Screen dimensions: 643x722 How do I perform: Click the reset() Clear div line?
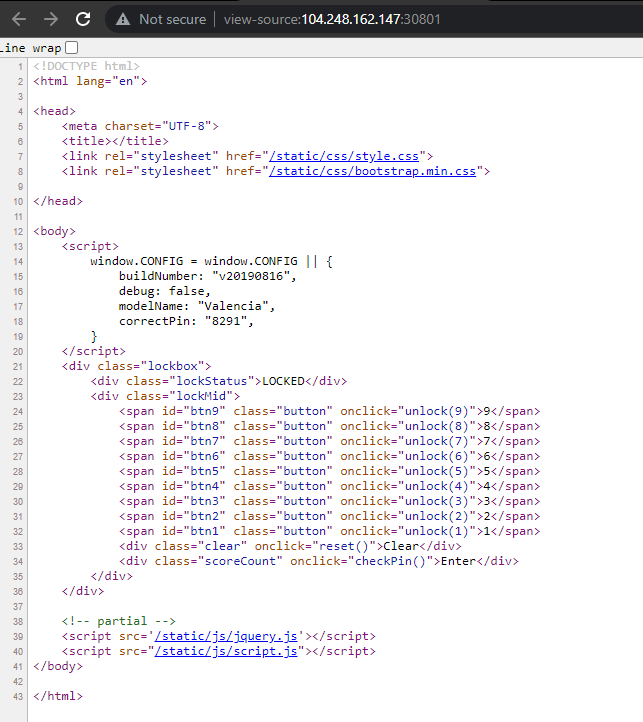290,546
